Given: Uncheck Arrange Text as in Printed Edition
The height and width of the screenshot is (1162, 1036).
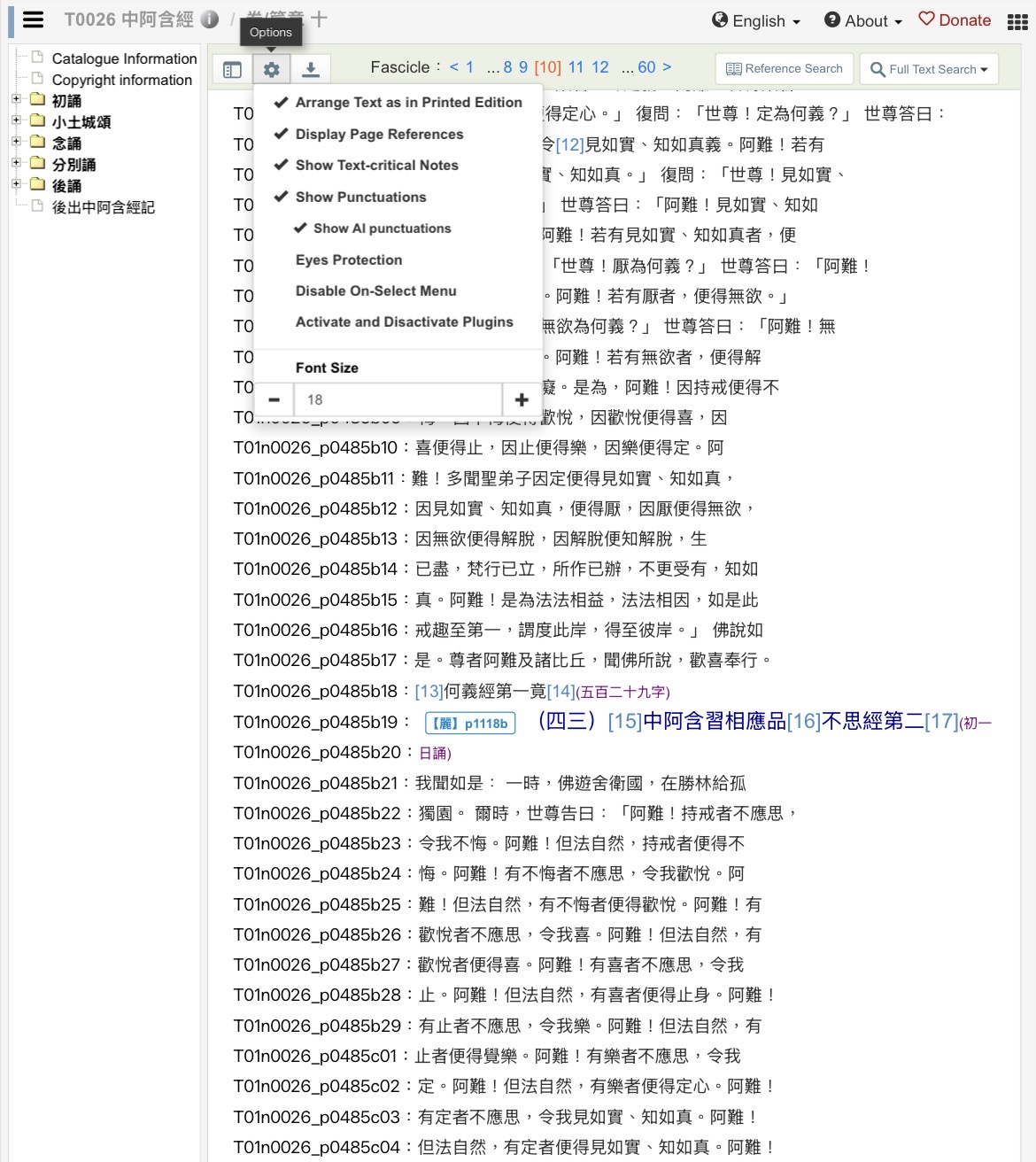Looking at the screenshot, I should 408,103.
